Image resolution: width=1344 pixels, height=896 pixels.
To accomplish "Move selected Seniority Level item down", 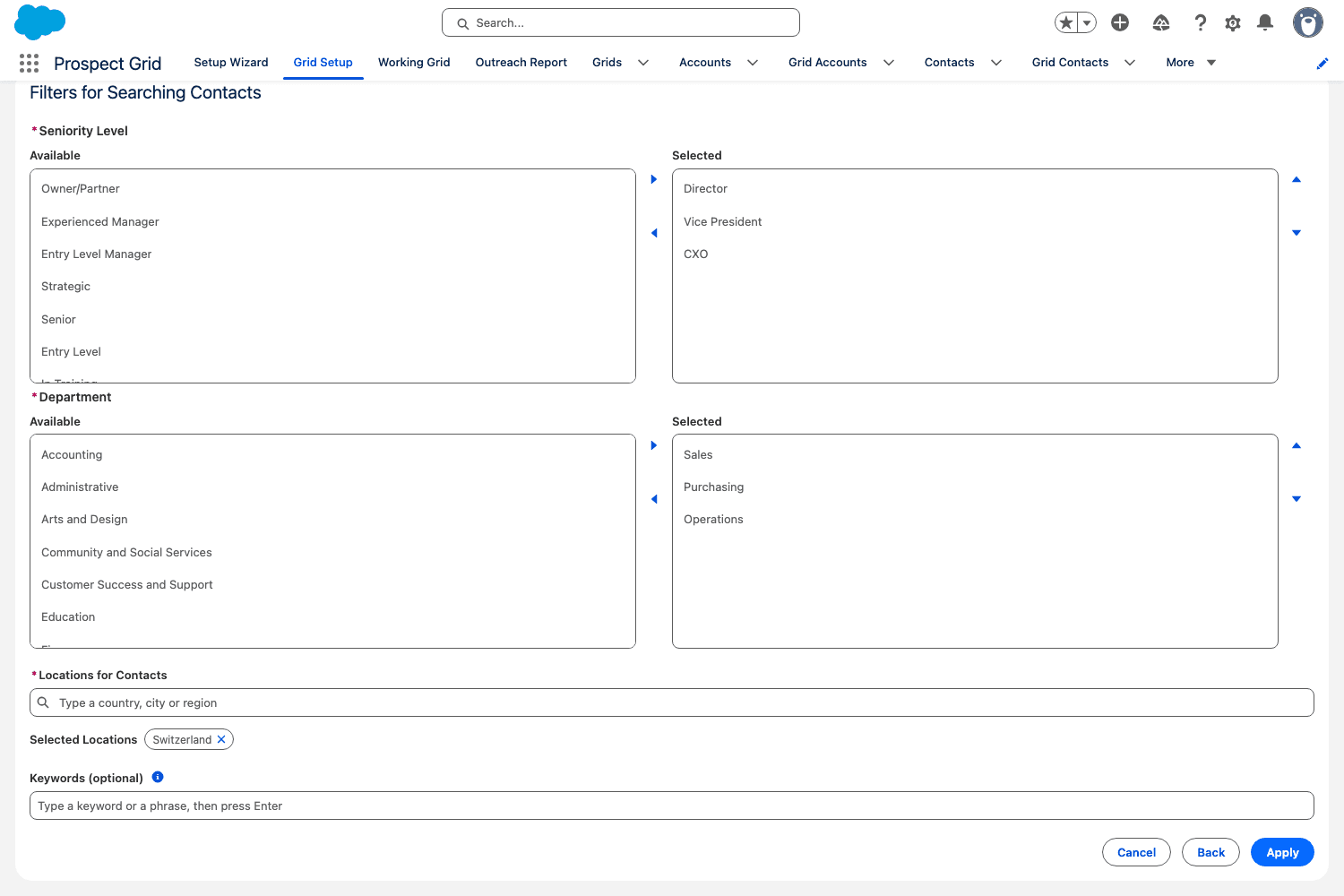I will [x=1297, y=233].
